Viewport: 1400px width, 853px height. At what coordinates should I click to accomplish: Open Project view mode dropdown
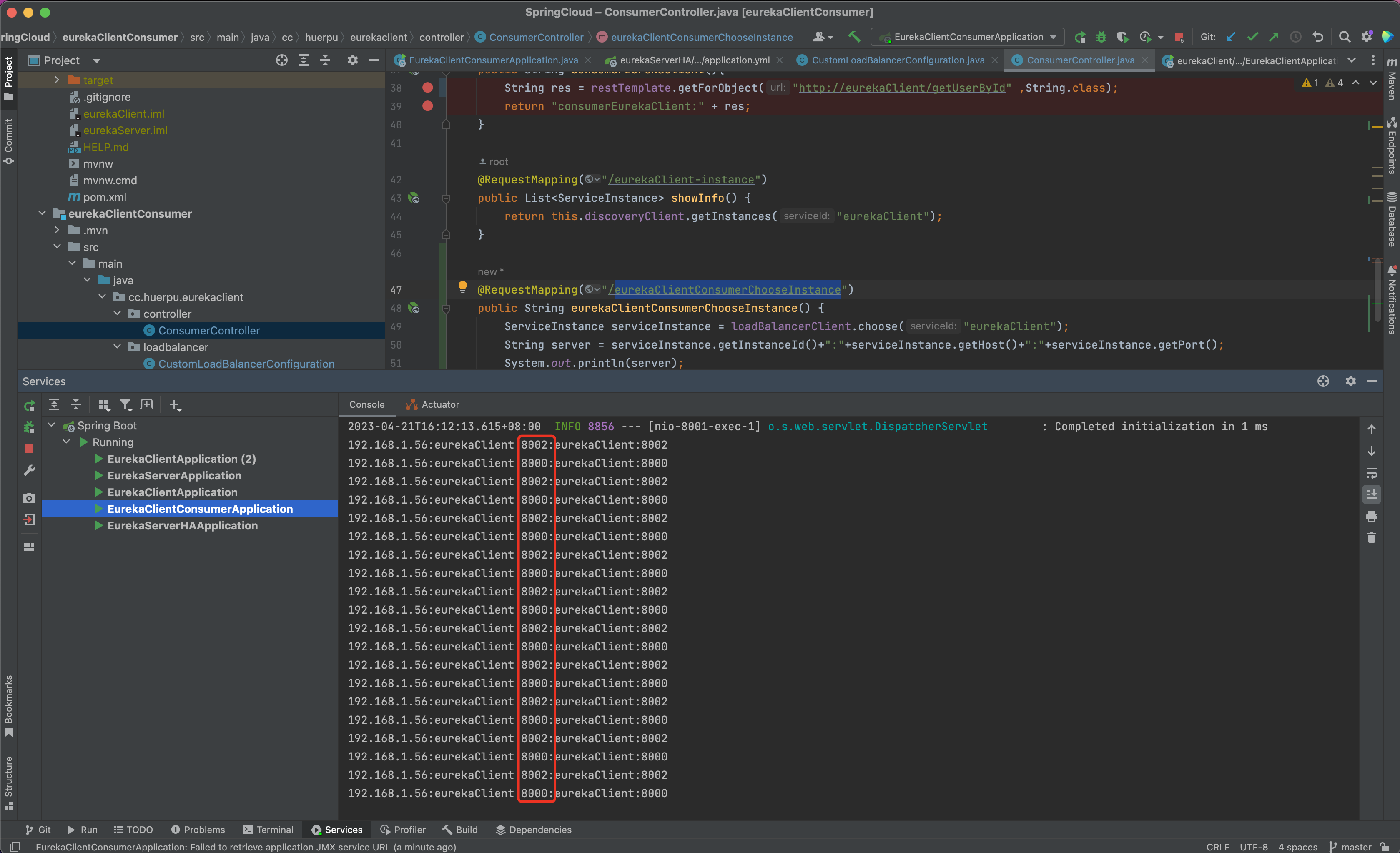pyautogui.click(x=97, y=61)
